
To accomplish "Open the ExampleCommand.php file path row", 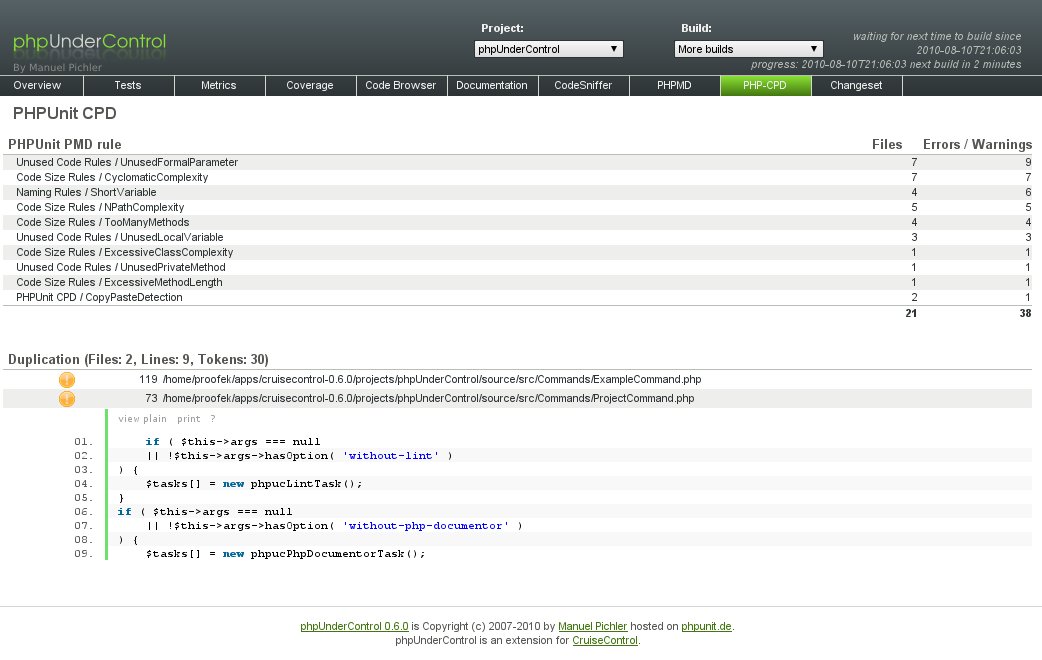I will (428, 380).
